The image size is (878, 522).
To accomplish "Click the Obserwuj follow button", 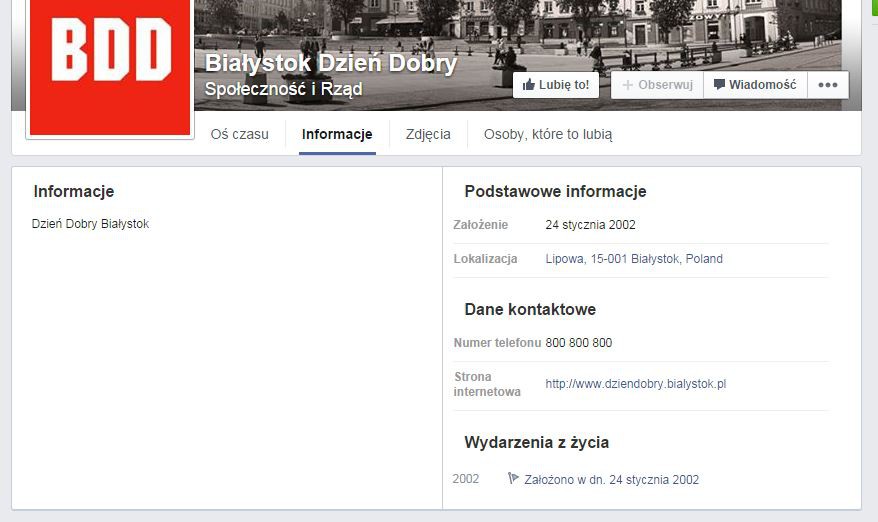I will click(657, 85).
